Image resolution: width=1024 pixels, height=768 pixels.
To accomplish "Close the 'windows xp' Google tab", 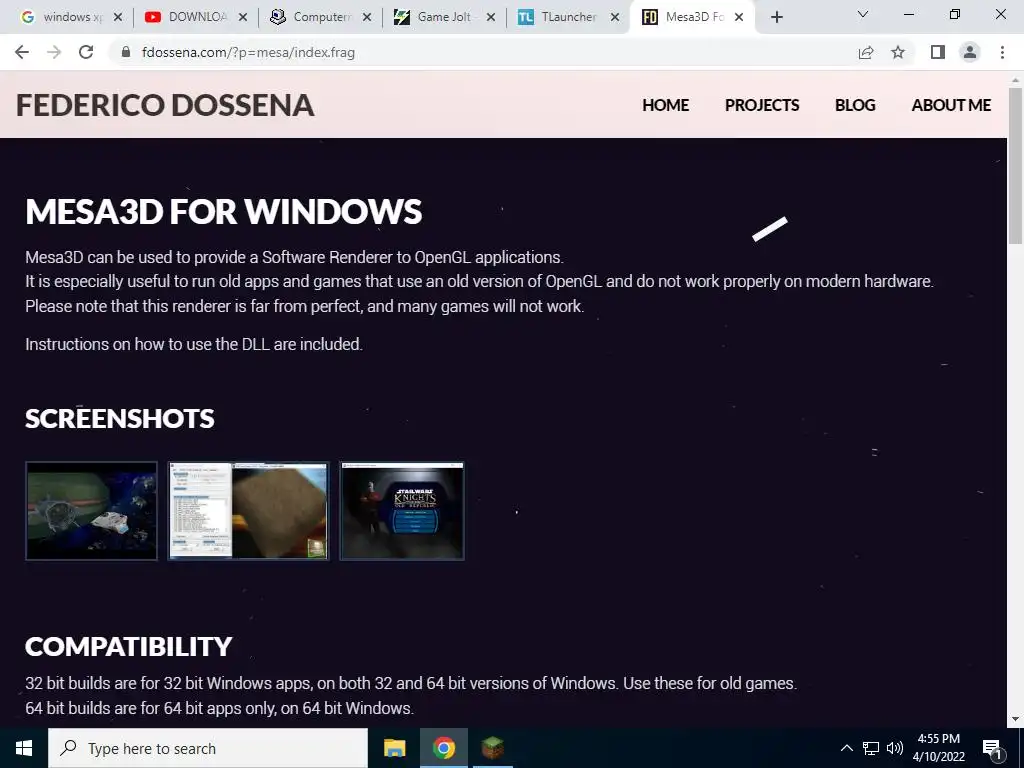I will coord(118,17).
